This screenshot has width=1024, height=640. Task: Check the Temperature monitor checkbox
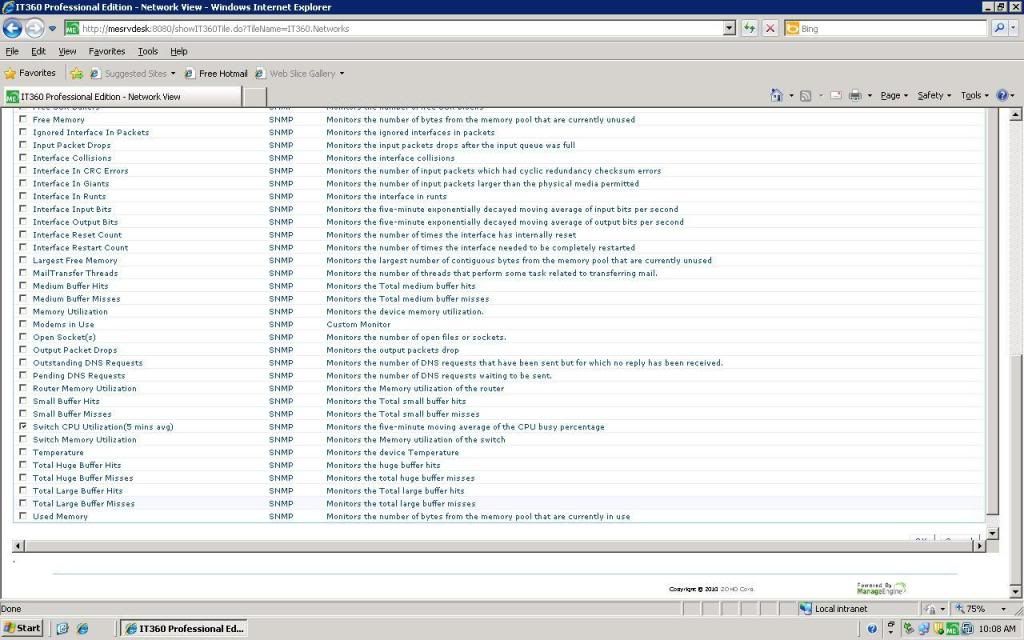pyautogui.click(x=23, y=452)
